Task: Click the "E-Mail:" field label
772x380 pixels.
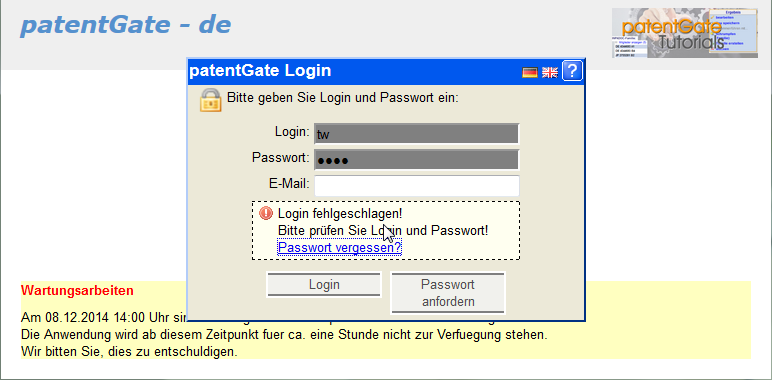Action: (x=289, y=184)
